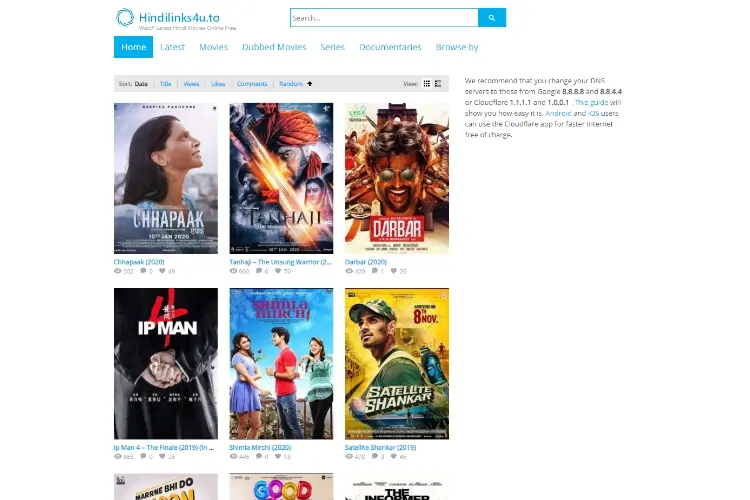The height and width of the screenshot is (500, 750).
Task: Sort movies by Comments
Action: click(252, 84)
